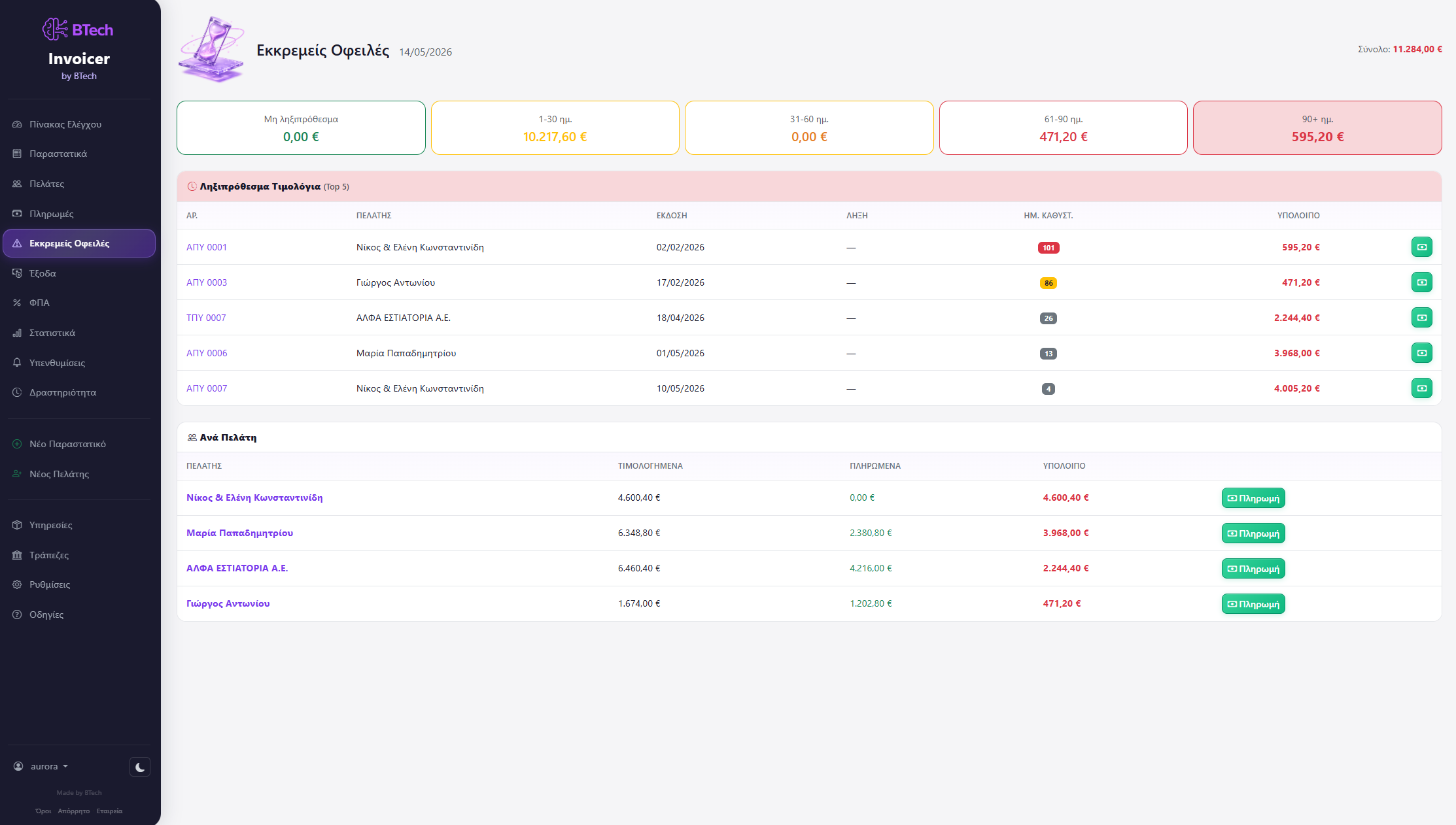Open client link ΑΛΦΑ ΕΣΤΙΑΤΟΡΙΑ Α.Ε.
The height and width of the screenshot is (825, 1456).
pos(237,568)
